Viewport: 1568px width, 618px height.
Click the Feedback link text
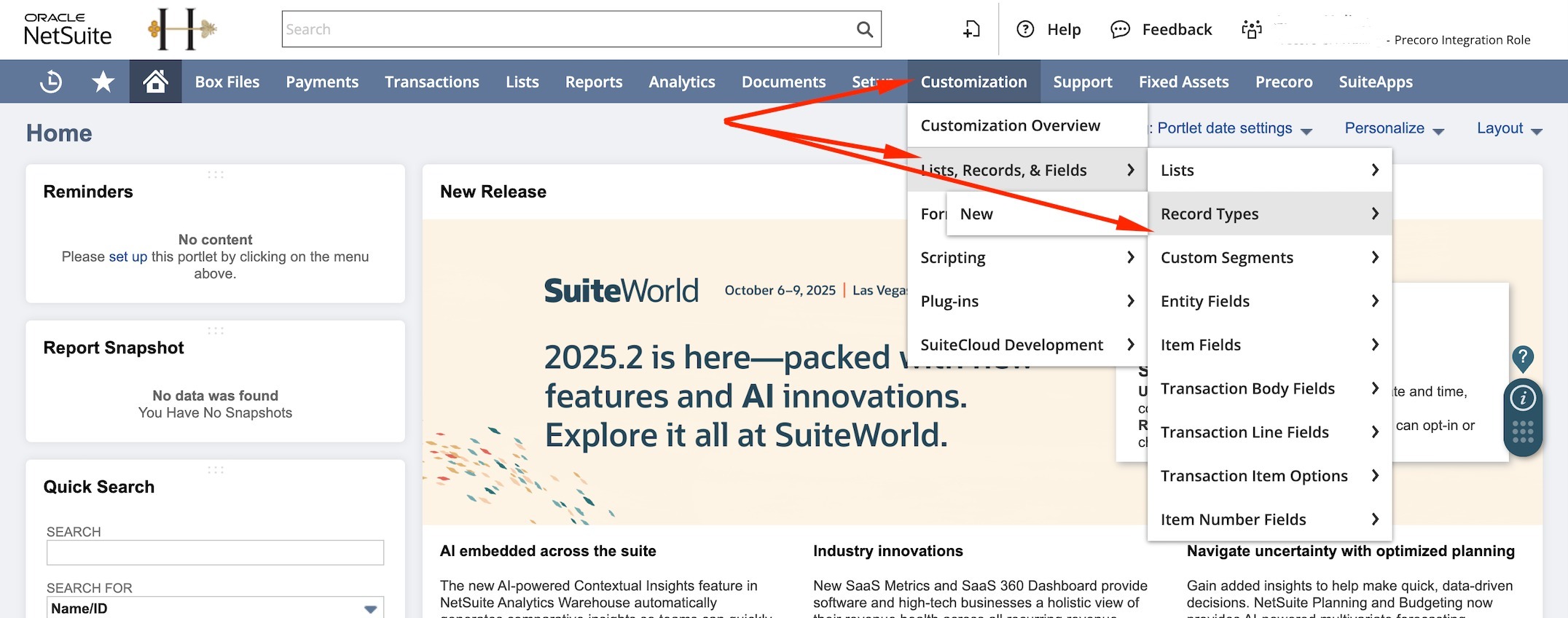(1177, 29)
